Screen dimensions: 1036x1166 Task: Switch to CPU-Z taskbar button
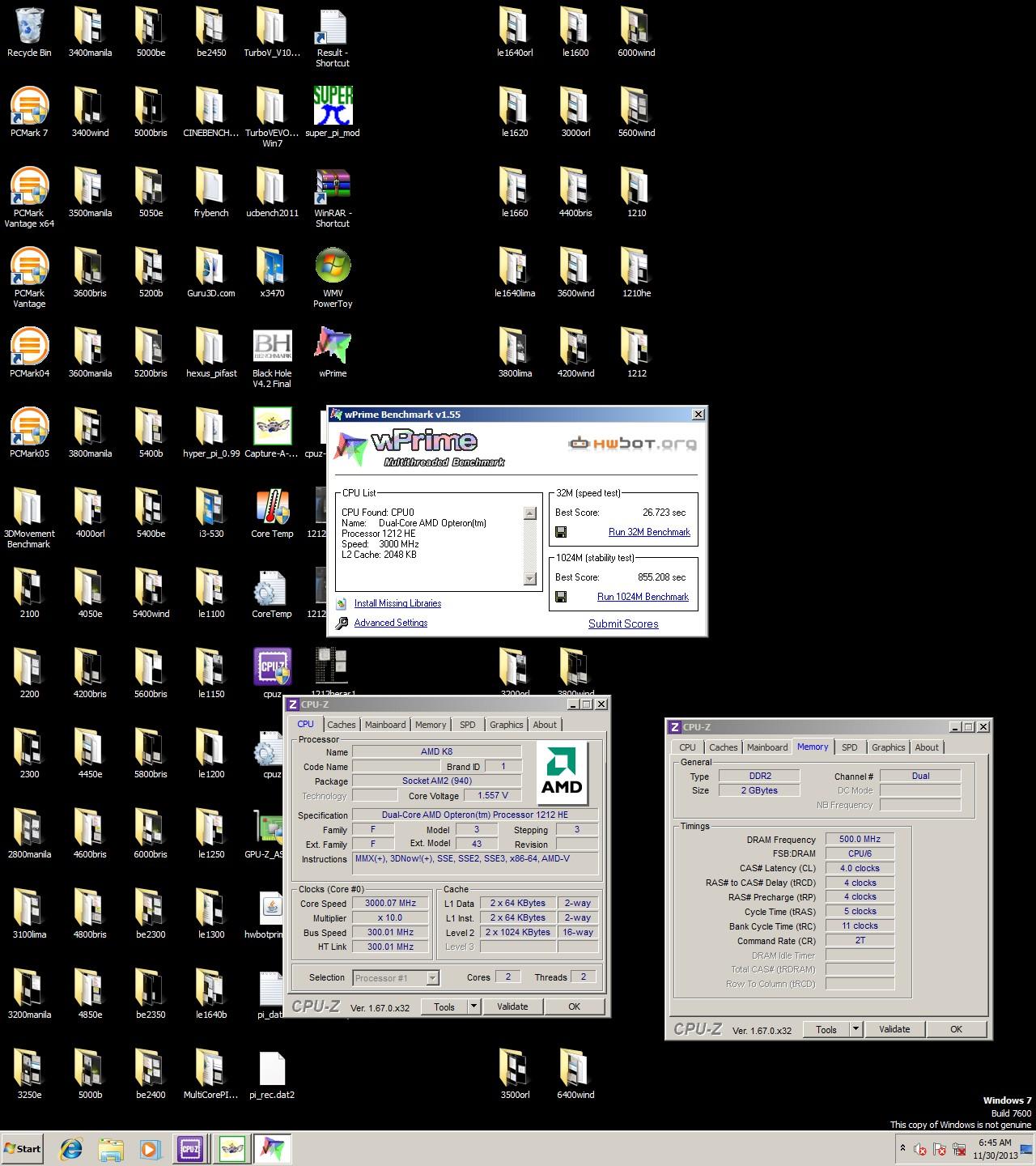190,1149
